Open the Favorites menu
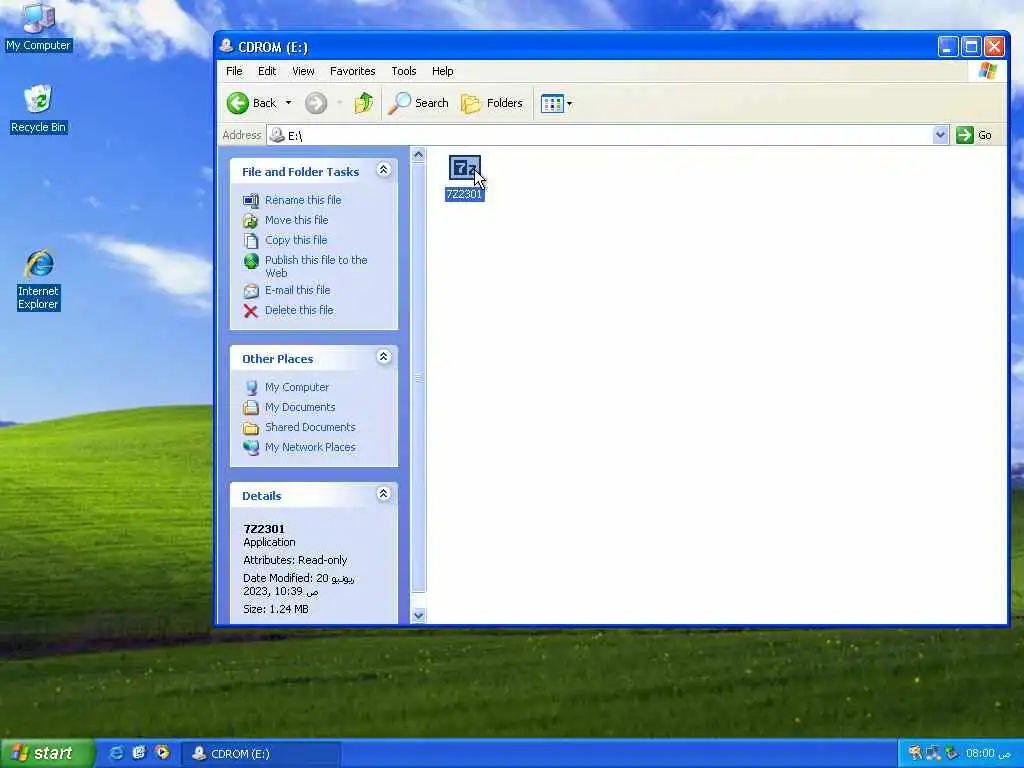This screenshot has width=1024, height=768. (353, 71)
